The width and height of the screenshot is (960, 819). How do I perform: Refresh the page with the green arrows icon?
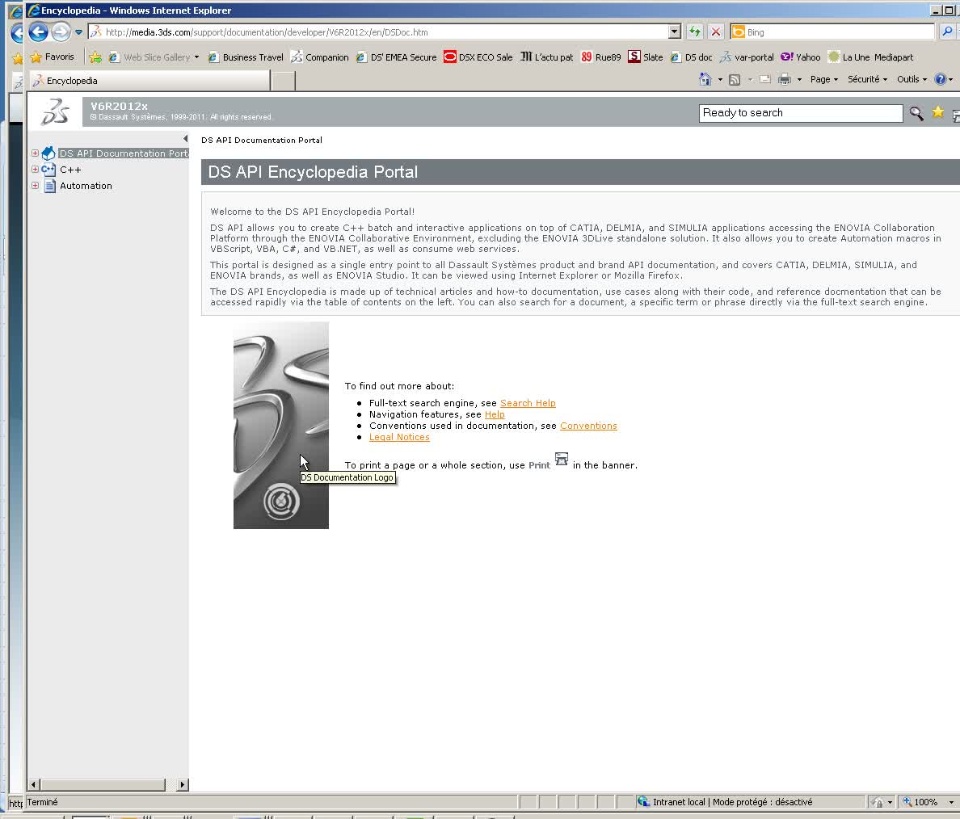694,32
